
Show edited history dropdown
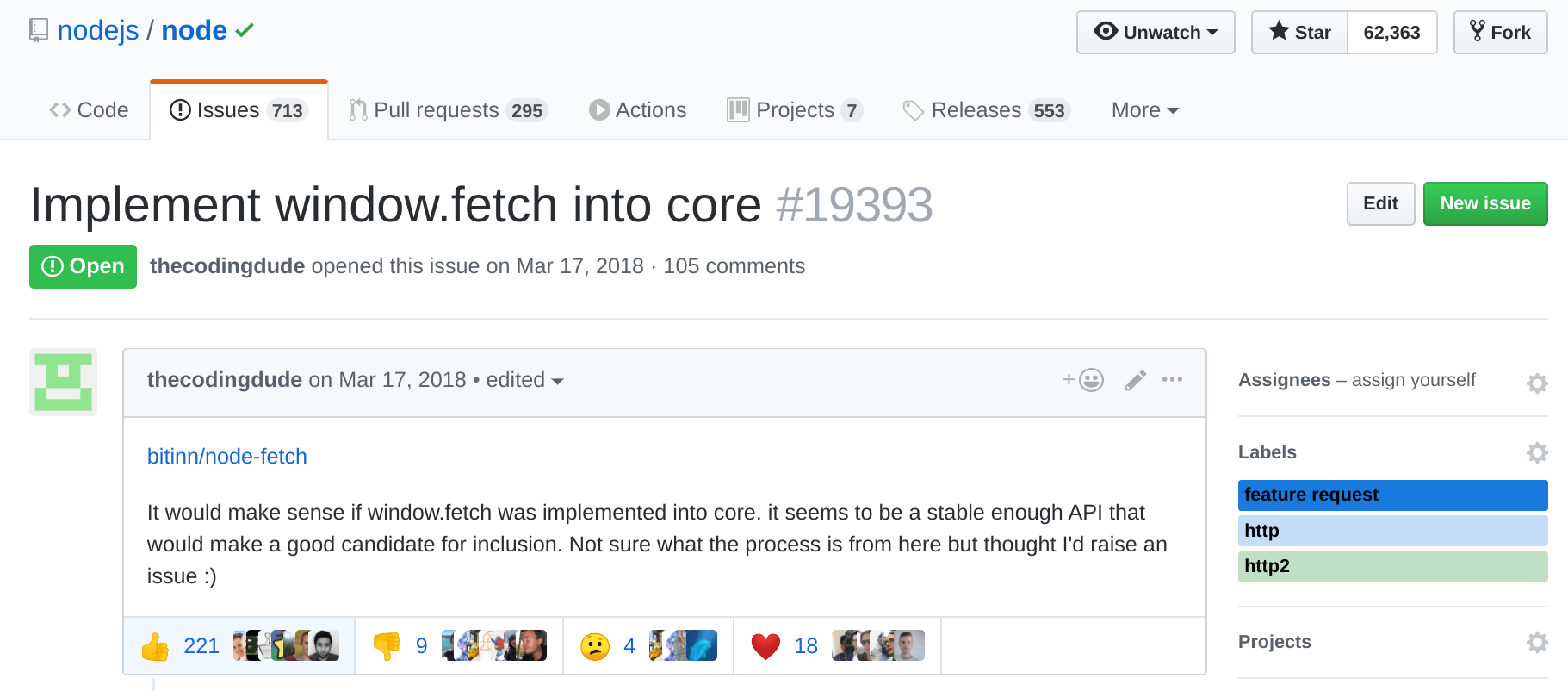(x=524, y=380)
